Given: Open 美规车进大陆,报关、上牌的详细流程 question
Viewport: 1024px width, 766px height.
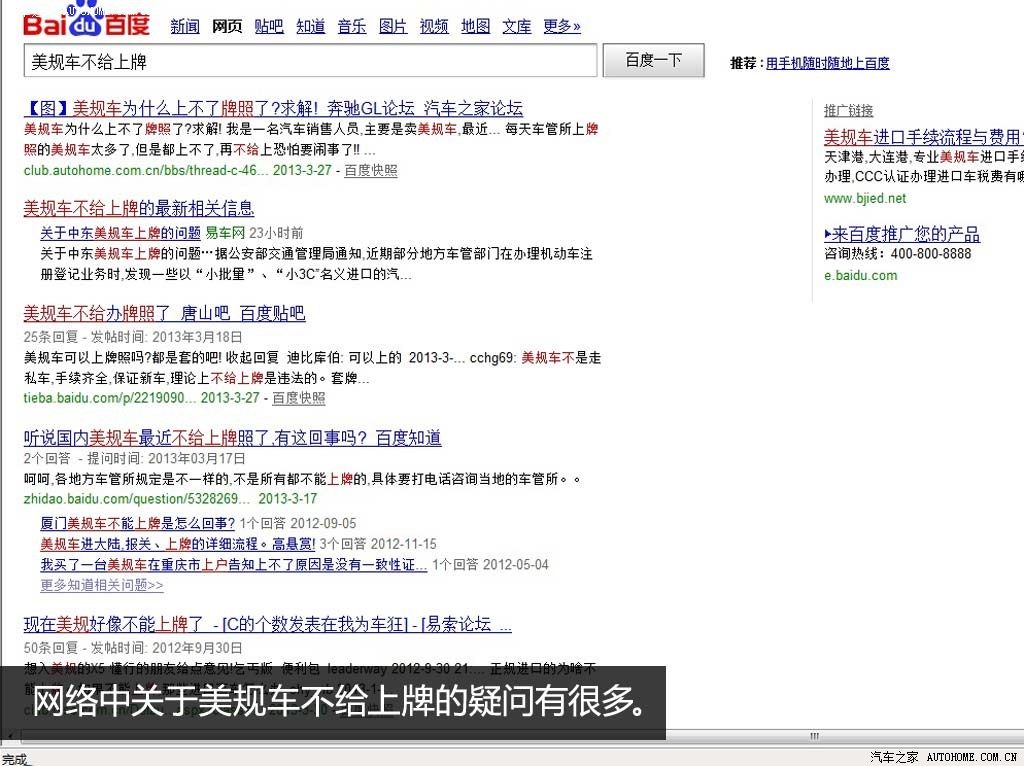Looking at the screenshot, I should [x=178, y=544].
